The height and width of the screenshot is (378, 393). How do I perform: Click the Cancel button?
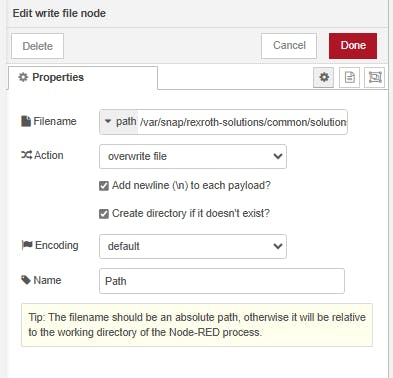[x=289, y=46]
